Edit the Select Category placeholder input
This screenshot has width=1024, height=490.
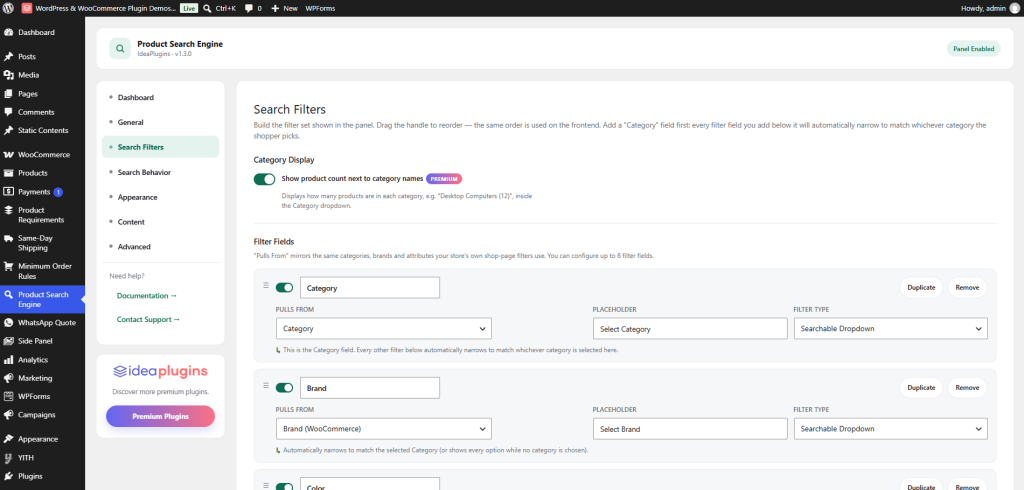[690, 329]
